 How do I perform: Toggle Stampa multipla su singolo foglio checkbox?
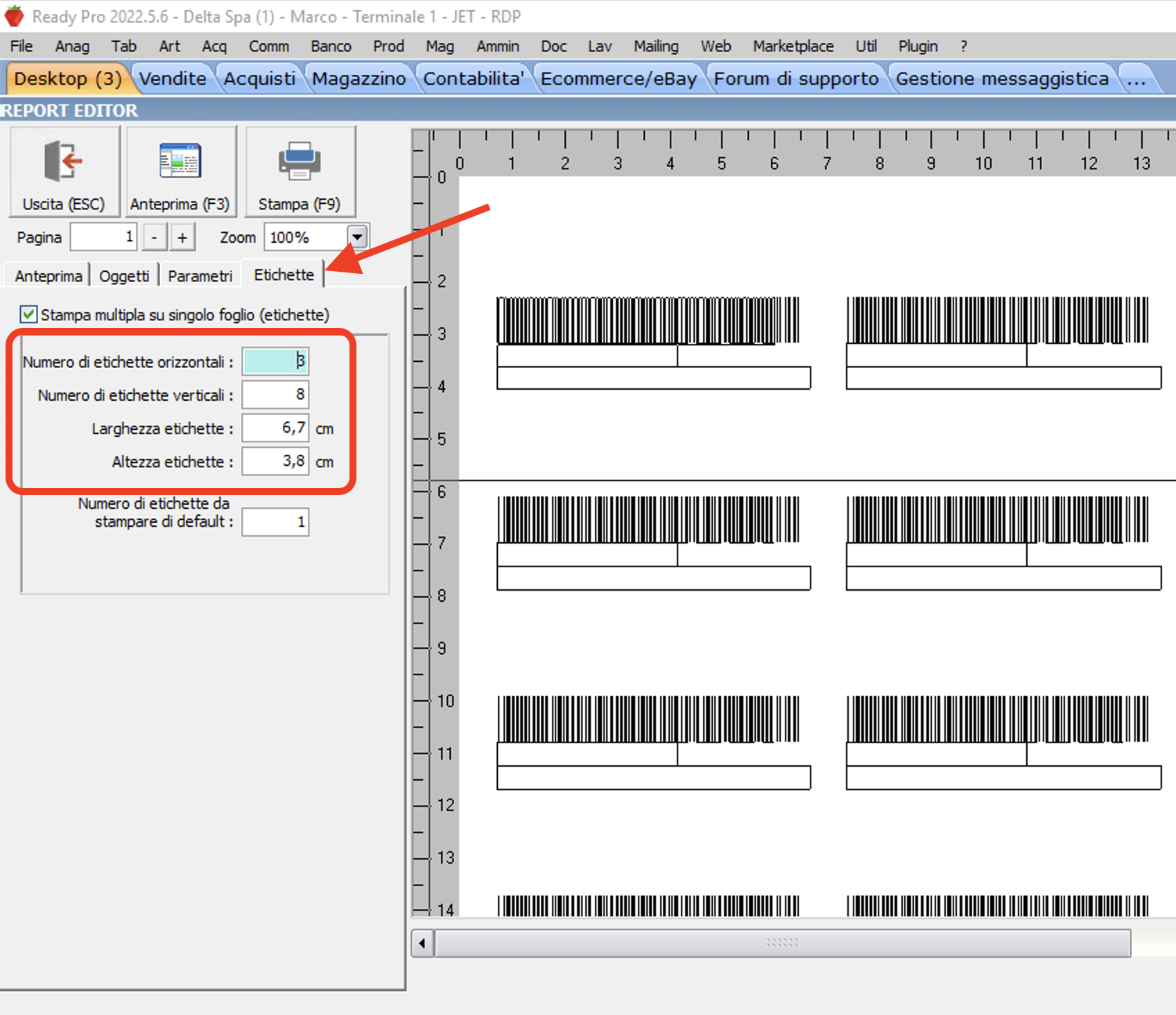point(28,315)
